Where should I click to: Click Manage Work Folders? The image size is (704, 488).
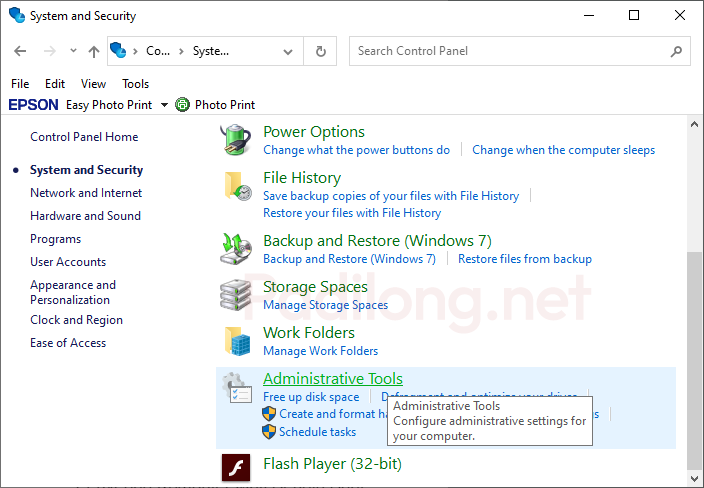click(x=321, y=351)
